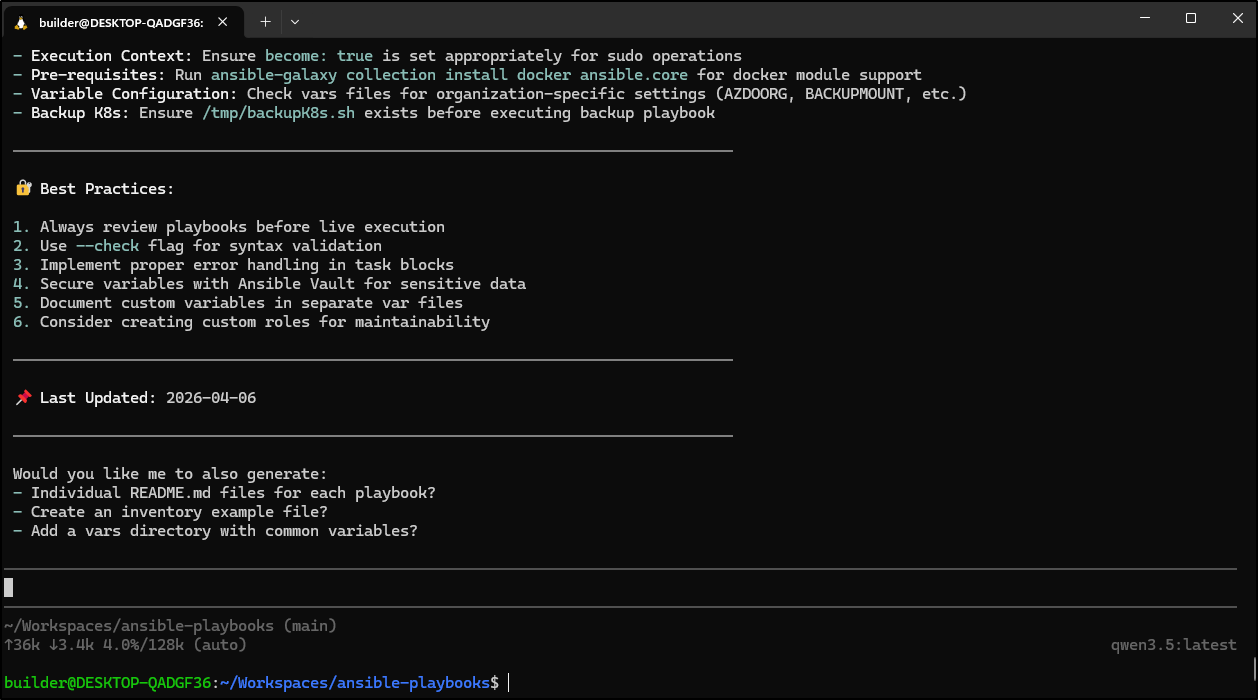
Task: Click the qwen3.5:latest model label
Action: pyautogui.click(x=1173, y=645)
